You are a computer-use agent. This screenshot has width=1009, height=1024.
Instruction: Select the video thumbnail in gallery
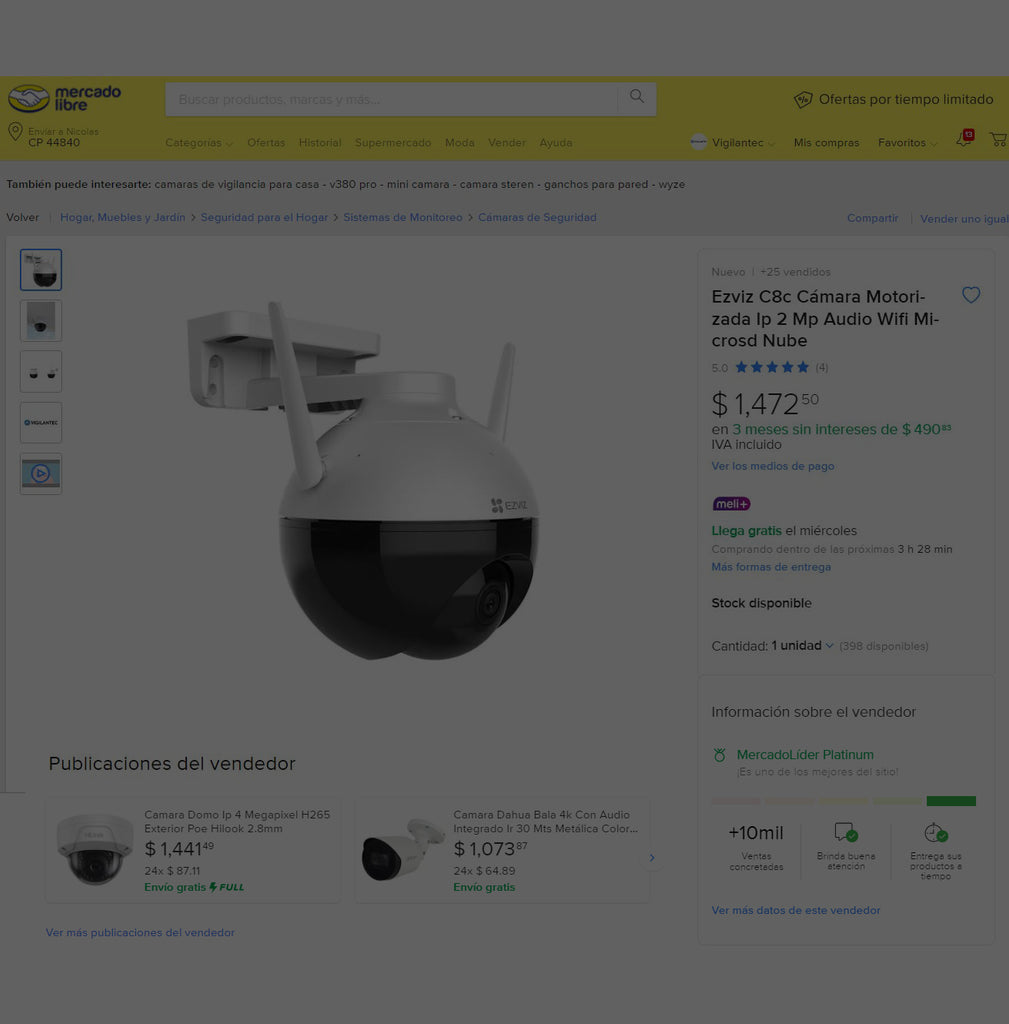pyautogui.click(x=41, y=474)
